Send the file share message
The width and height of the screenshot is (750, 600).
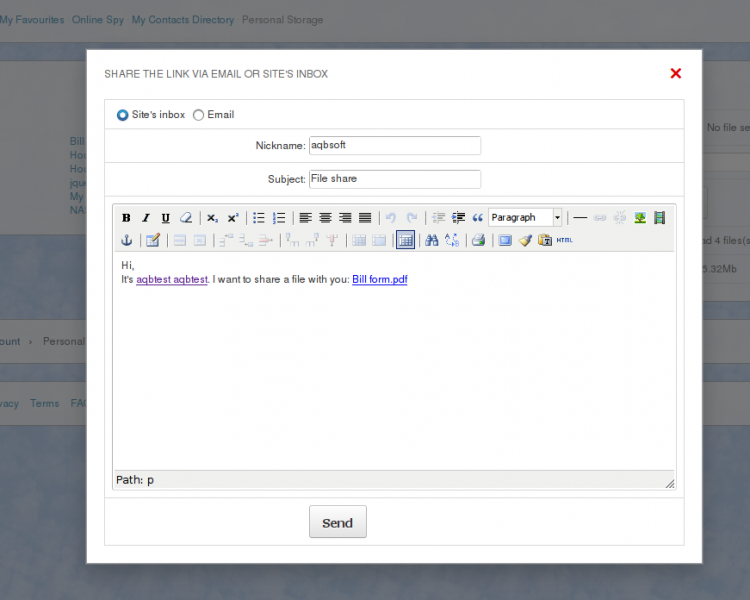[x=338, y=522]
